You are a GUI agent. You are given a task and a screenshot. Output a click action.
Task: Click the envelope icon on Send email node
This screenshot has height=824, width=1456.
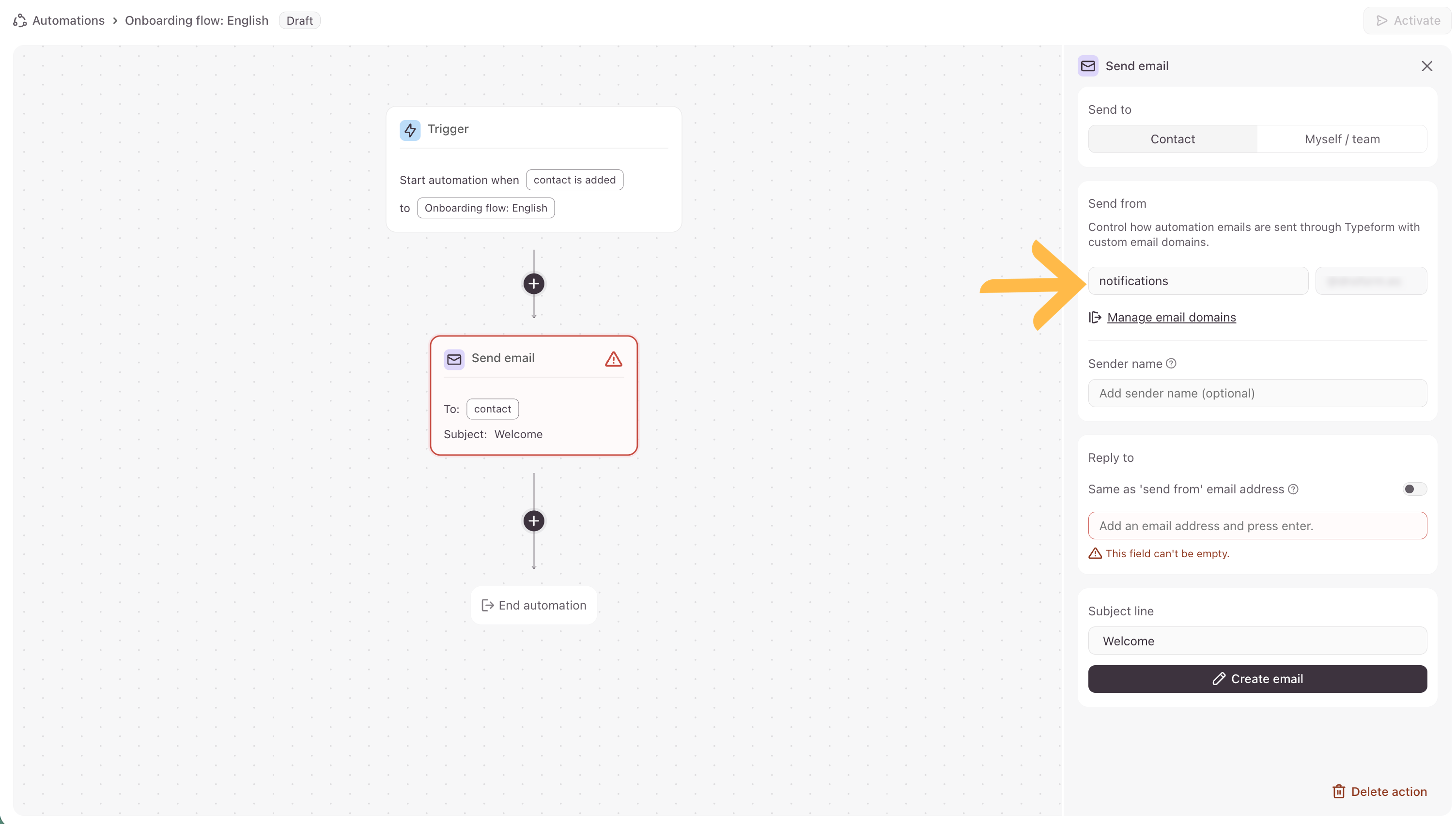point(454,359)
